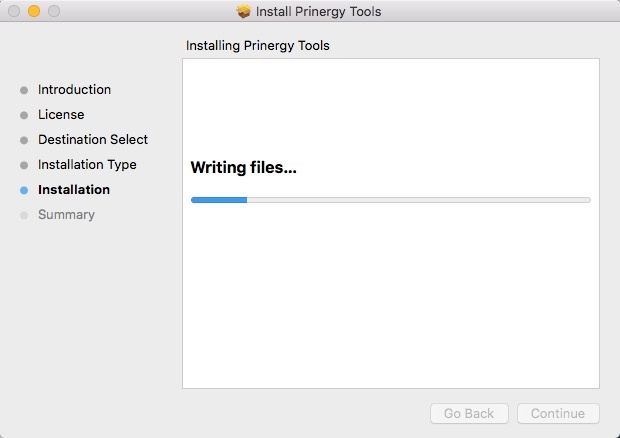
Task: Minimize the installer window
Action: tap(34, 12)
